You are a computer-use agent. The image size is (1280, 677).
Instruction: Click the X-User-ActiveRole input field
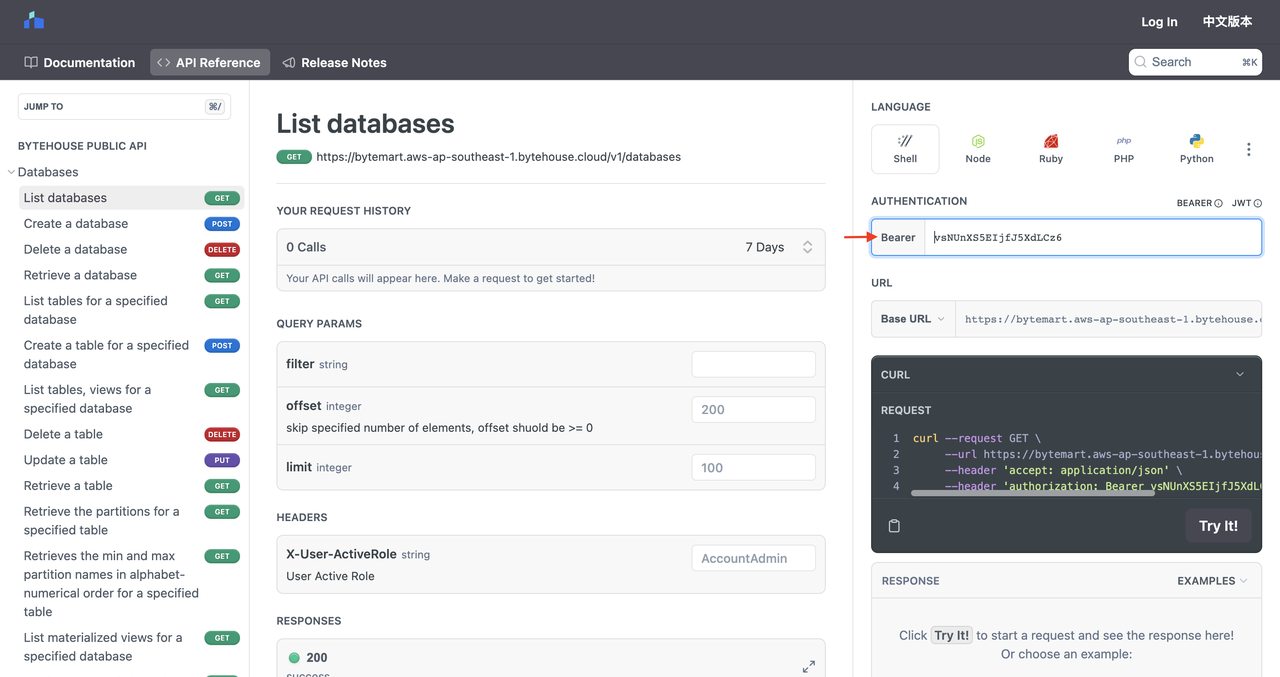753,558
